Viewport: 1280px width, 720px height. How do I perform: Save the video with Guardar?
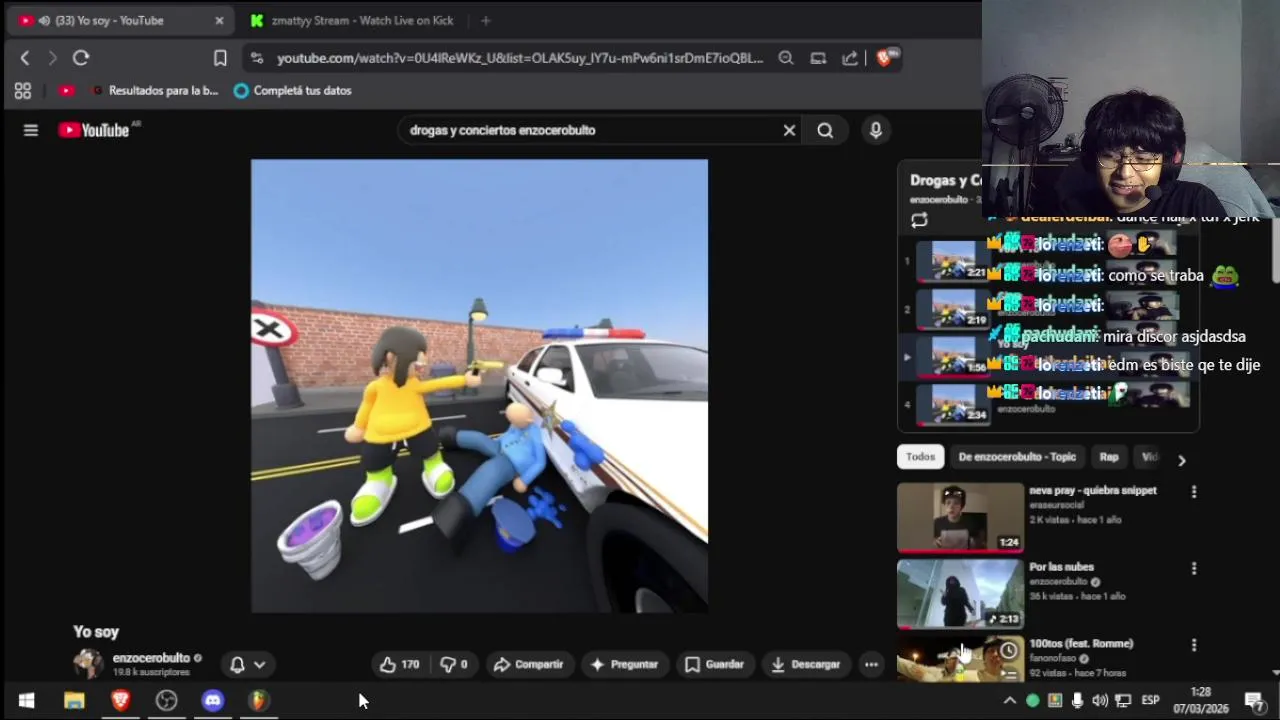[x=714, y=664]
